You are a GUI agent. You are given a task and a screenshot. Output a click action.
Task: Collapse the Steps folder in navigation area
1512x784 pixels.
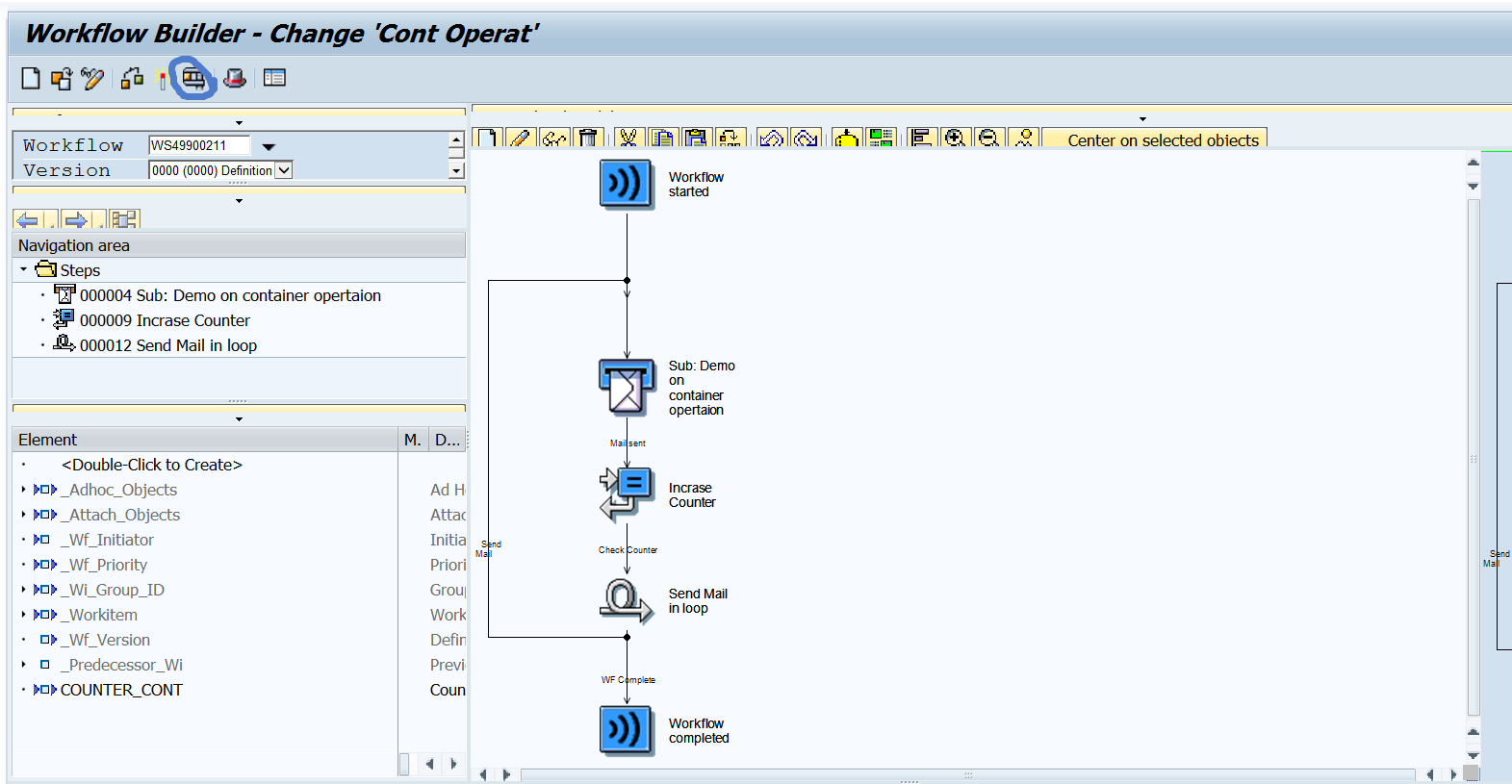point(24,270)
